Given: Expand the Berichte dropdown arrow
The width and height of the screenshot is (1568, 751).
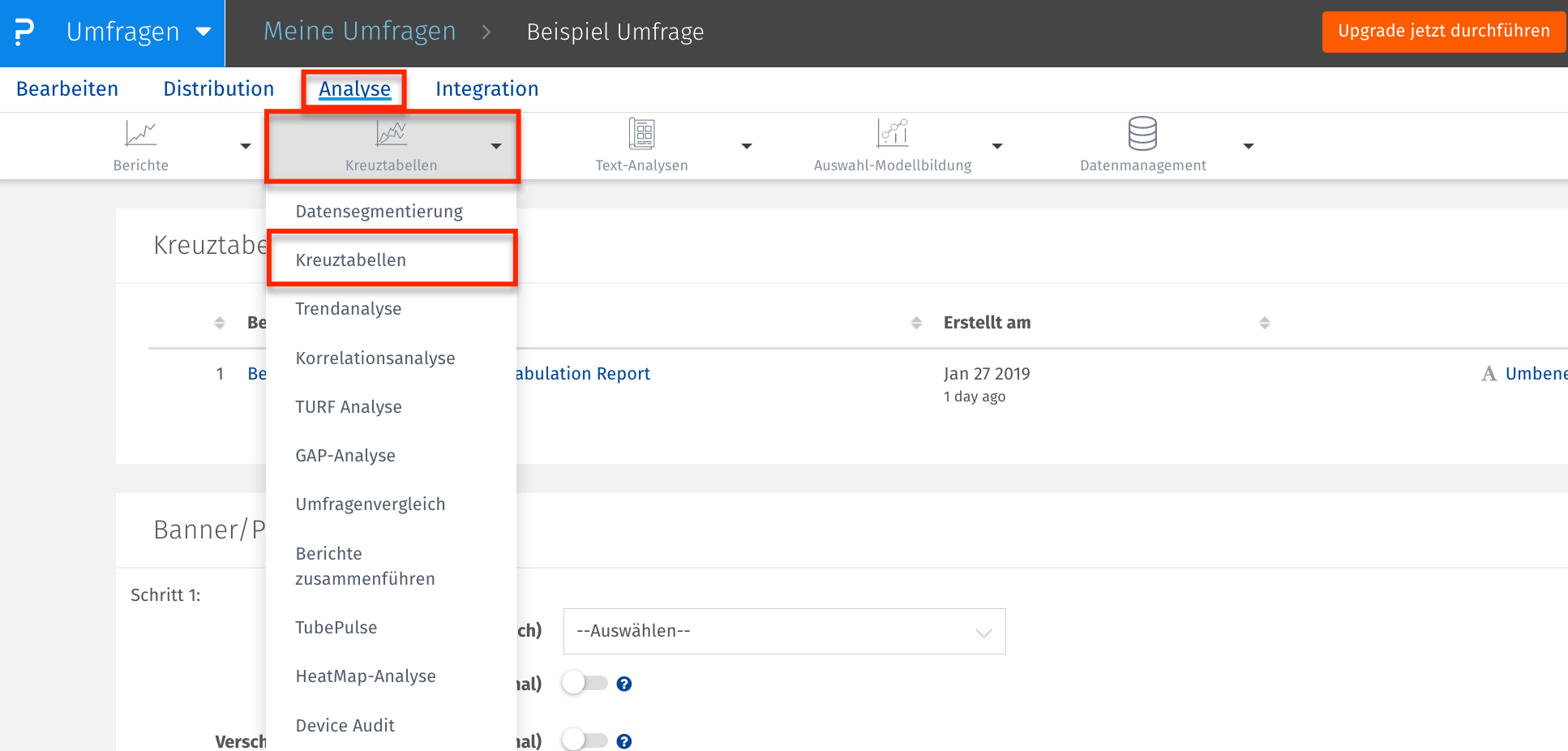Looking at the screenshot, I should (245, 148).
